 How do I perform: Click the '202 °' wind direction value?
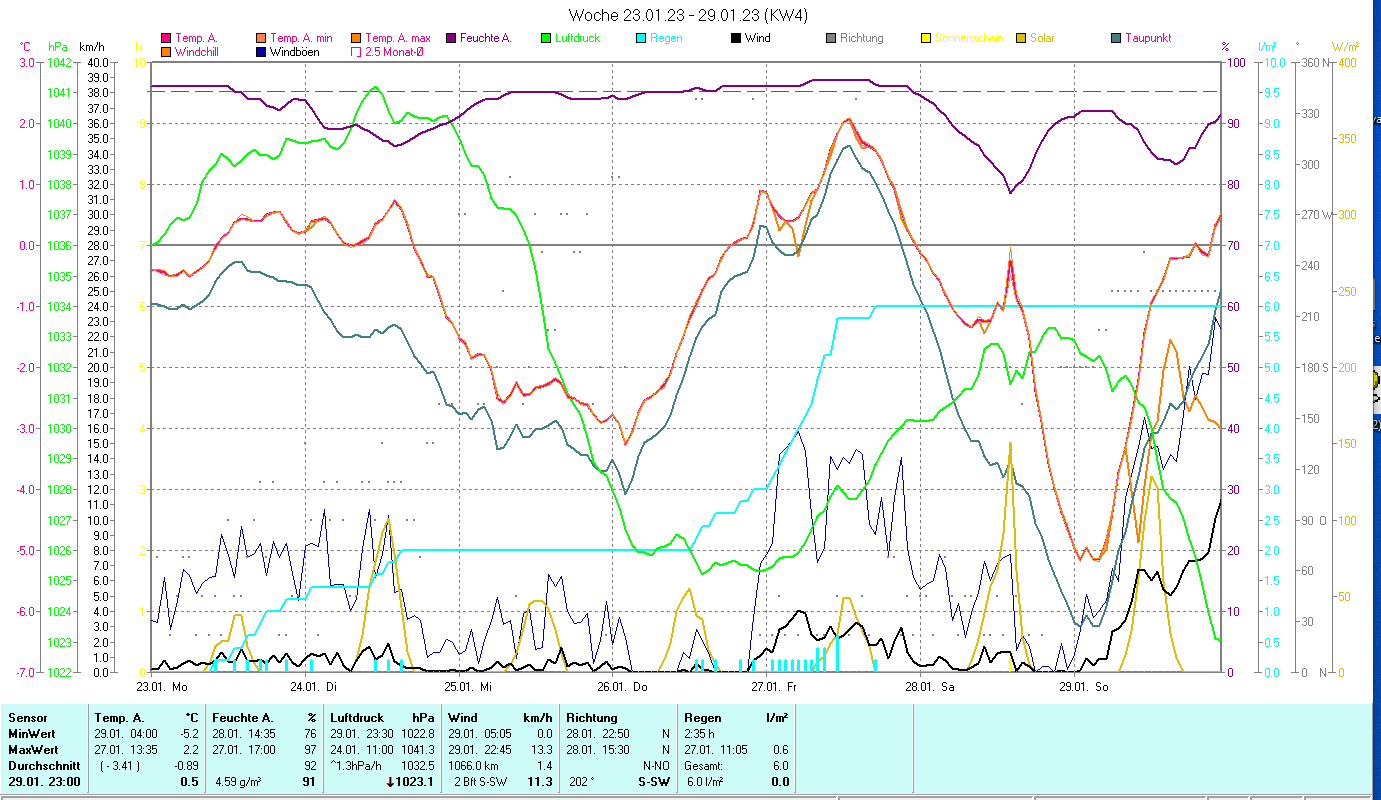[x=580, y=782]
